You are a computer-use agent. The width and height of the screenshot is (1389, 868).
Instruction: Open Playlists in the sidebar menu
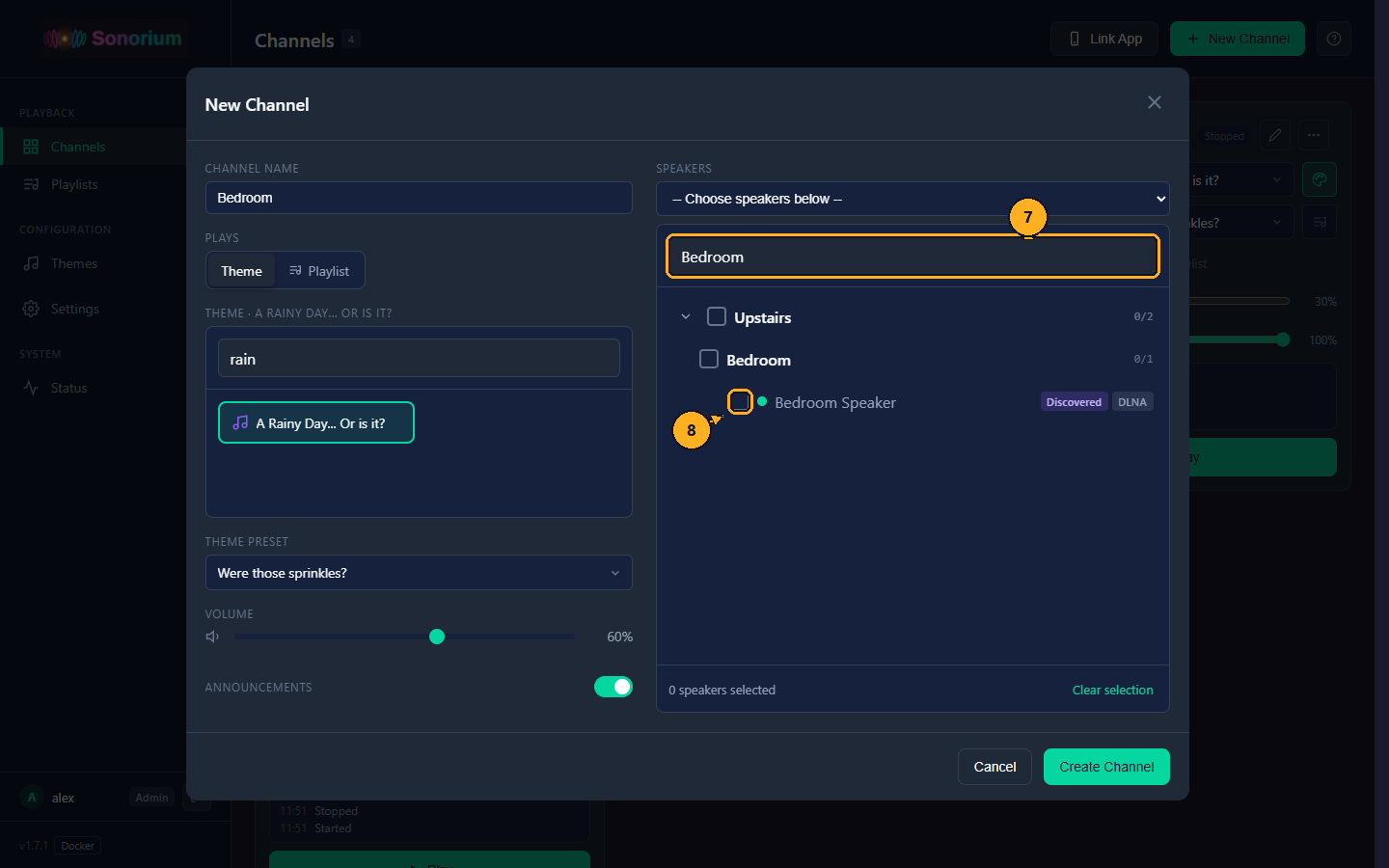93,184
